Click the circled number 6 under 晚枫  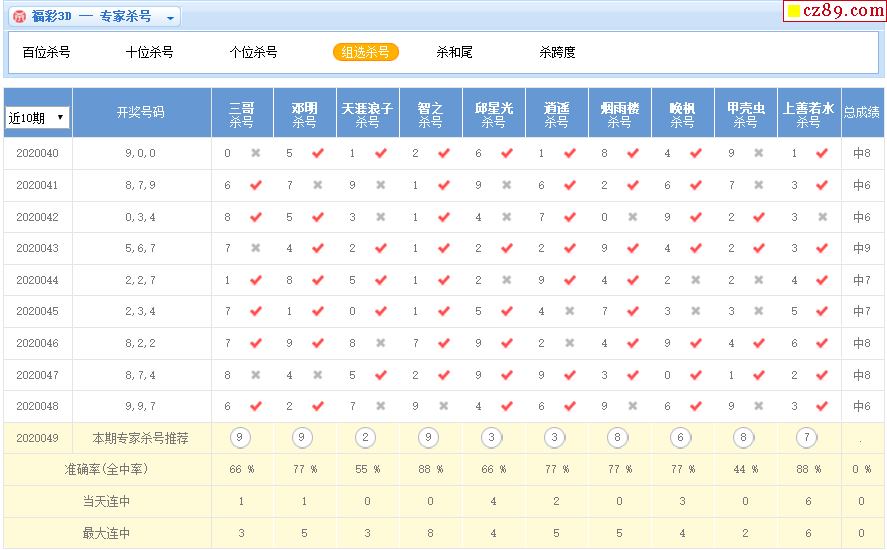[681, 437]
